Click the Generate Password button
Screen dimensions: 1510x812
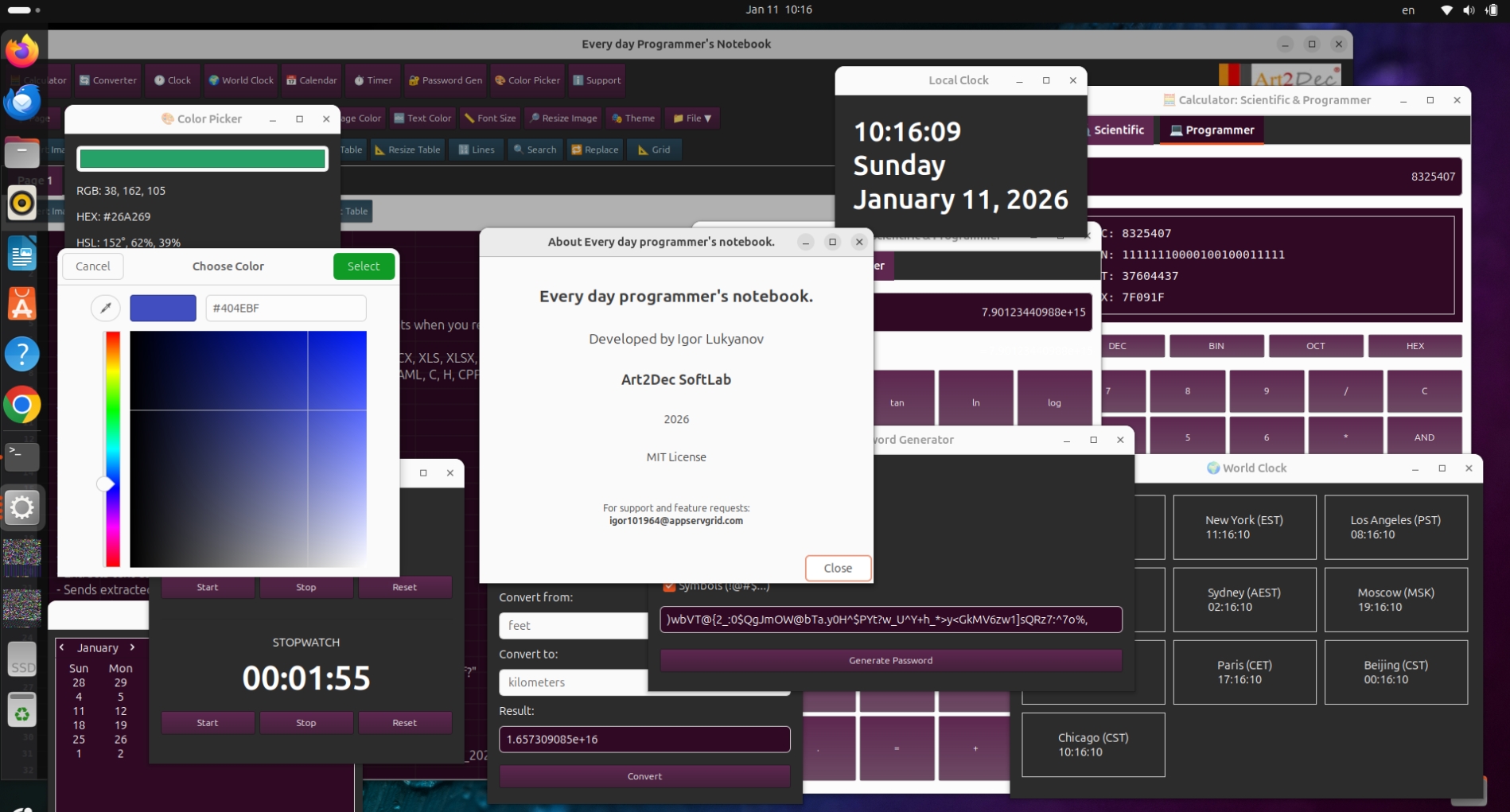(x=889, y=660)
